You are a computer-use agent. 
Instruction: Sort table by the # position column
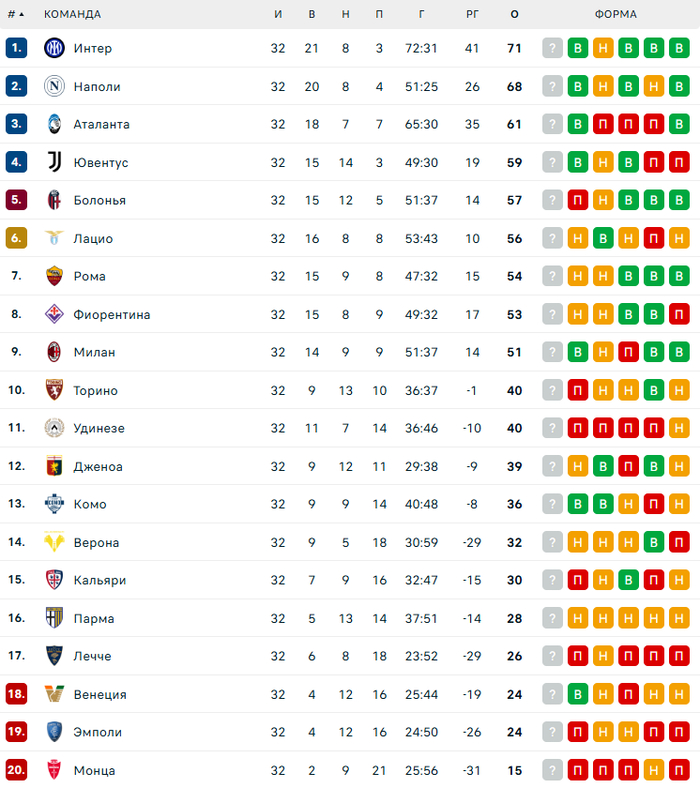15,14
